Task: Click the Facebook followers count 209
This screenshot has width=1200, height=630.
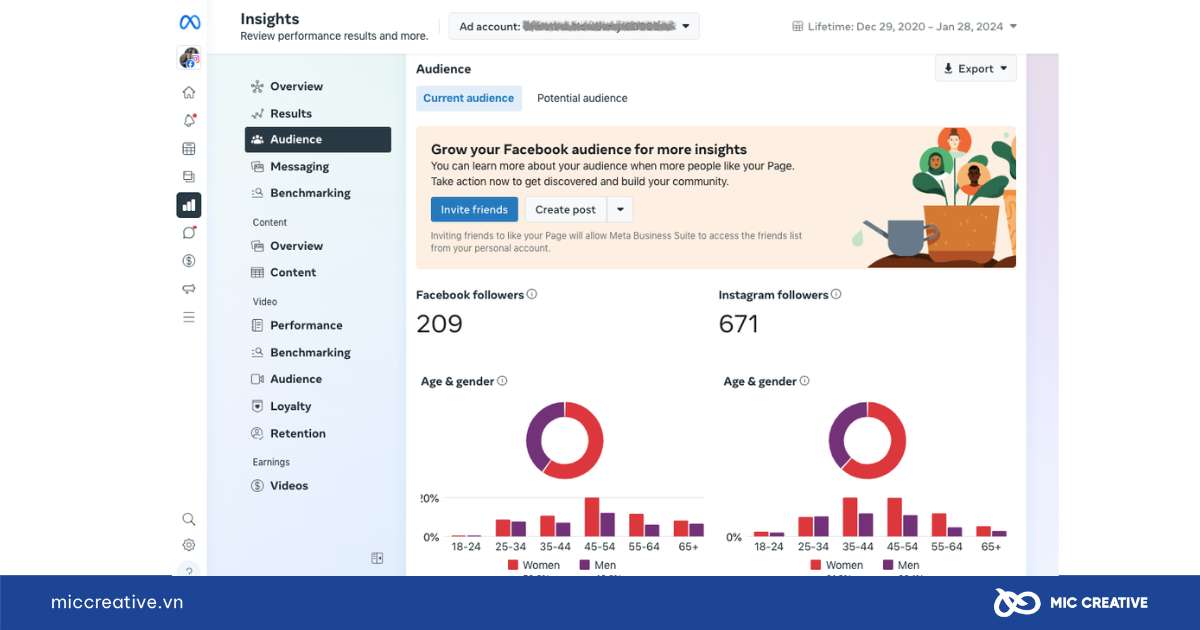Action: 439,324
